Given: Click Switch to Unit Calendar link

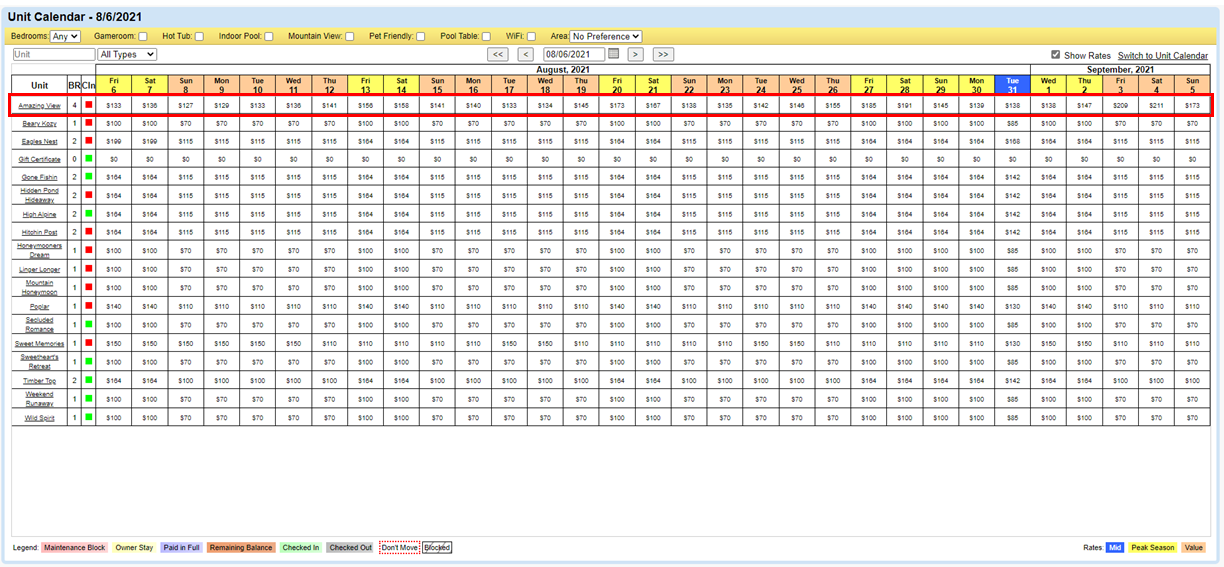Looking at the screenshot, I should [x=1163, y=56].
